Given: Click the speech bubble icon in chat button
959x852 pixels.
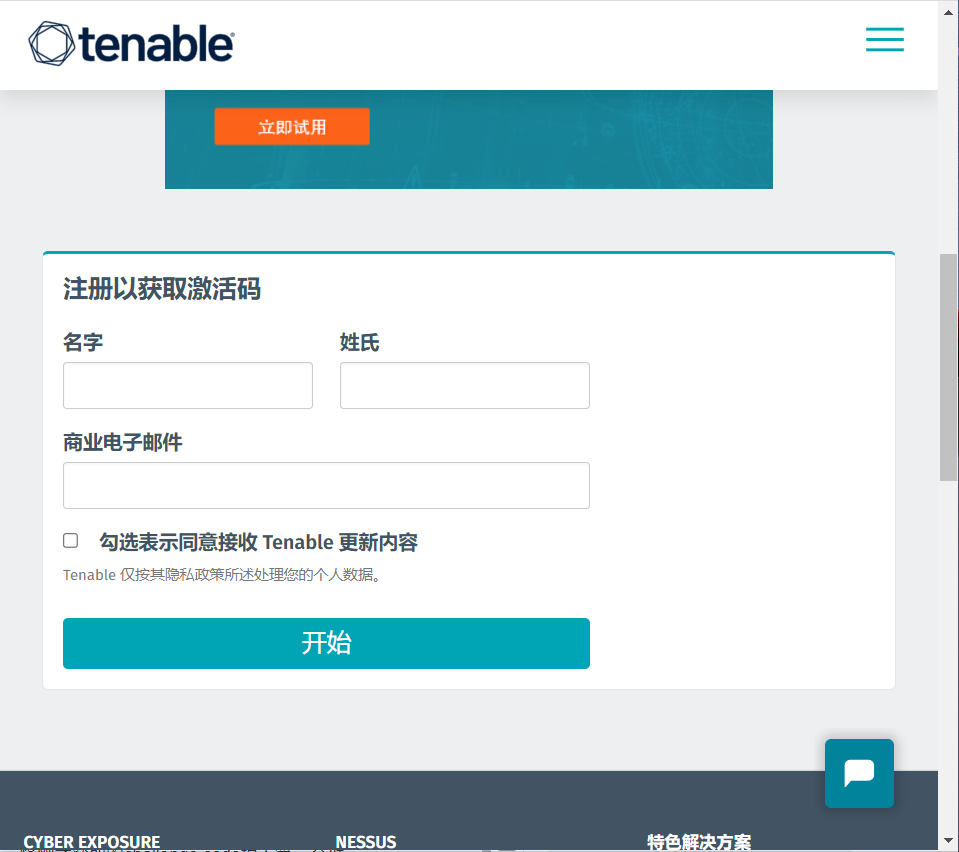Looking at the screenshot, I should coord(858,772).
